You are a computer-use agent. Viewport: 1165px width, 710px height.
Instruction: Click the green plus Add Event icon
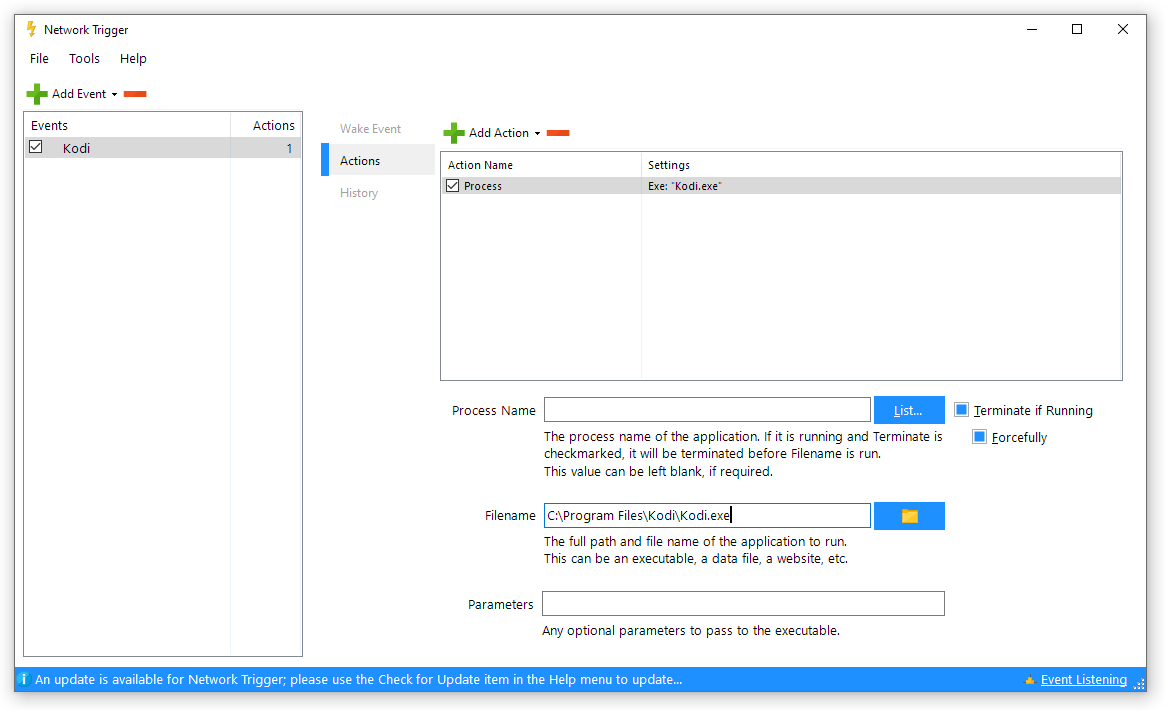click(x=37, y=94)
